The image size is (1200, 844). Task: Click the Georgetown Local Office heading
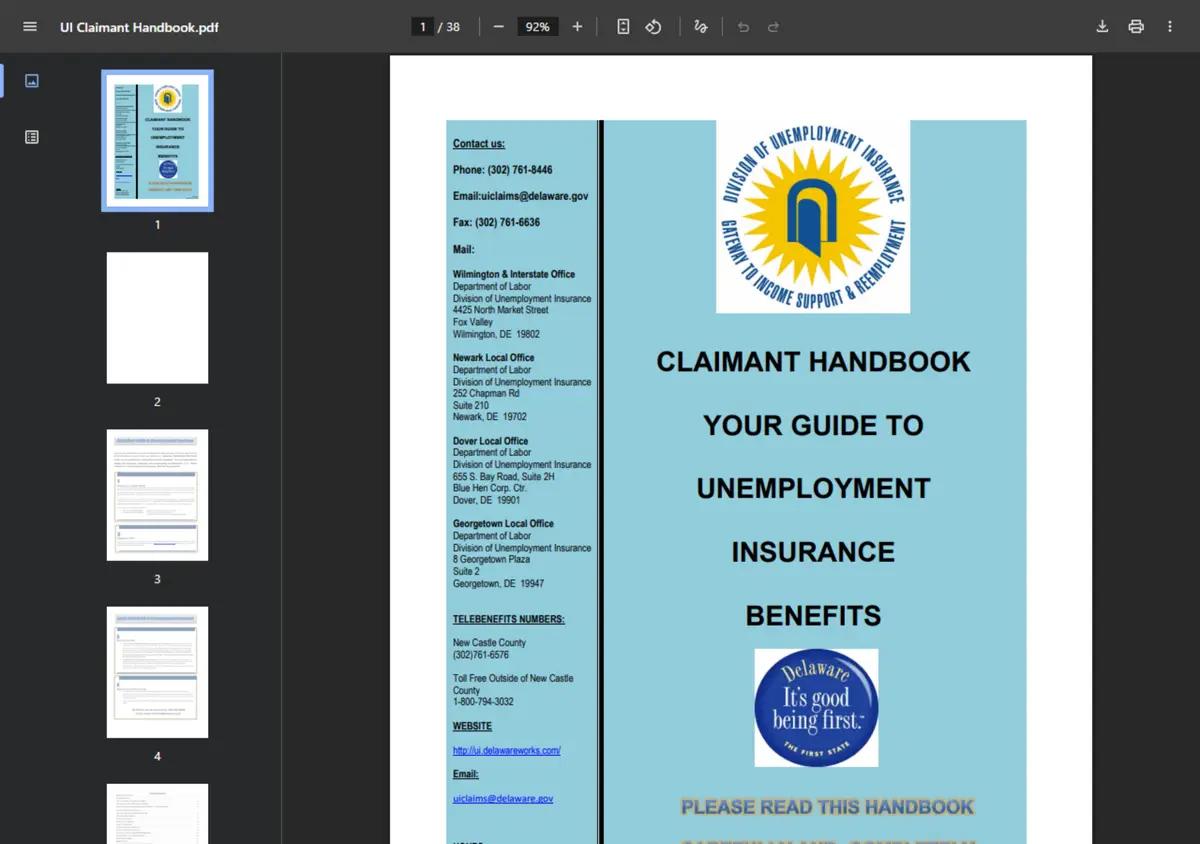coord(503,524)
